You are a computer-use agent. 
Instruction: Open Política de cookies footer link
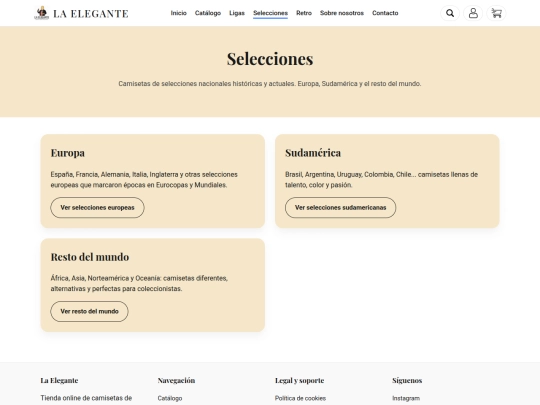[x=300, y=398]
